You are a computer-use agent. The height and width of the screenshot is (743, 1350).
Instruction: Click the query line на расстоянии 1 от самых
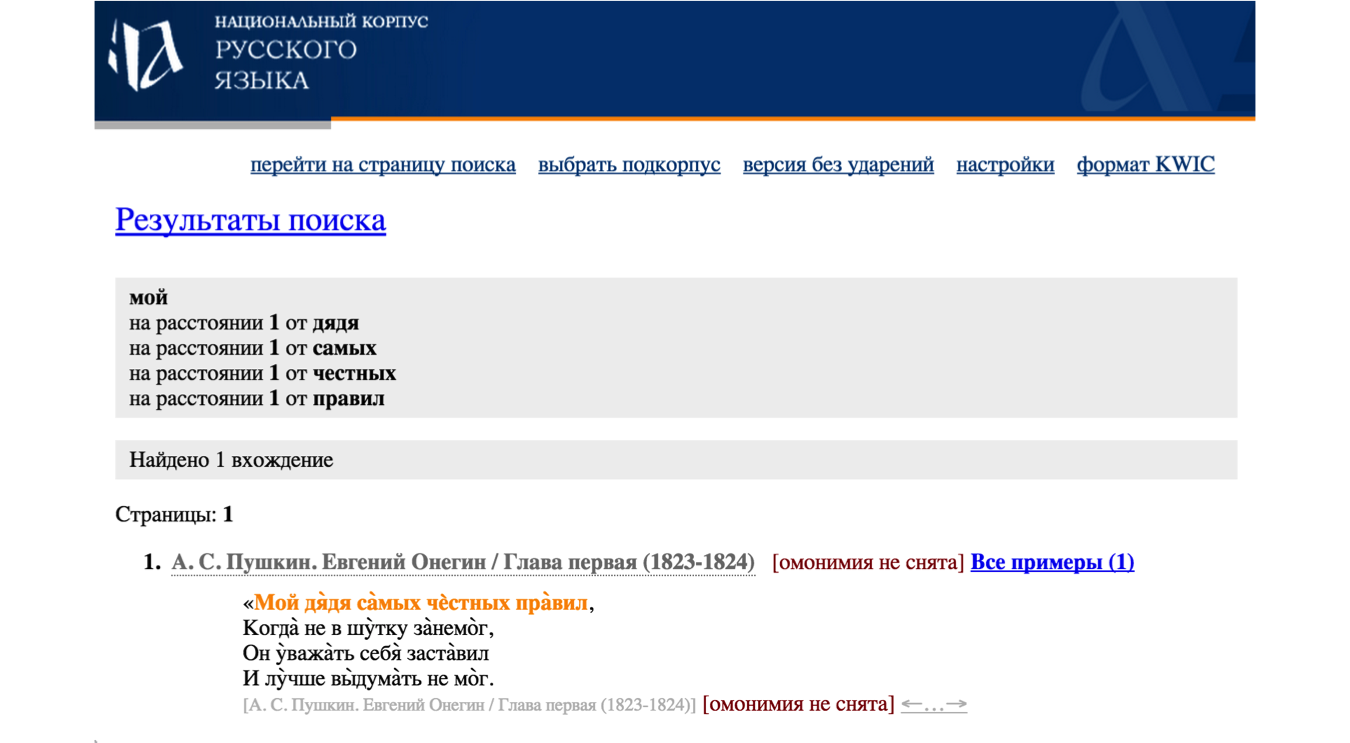tap(253, 348)
